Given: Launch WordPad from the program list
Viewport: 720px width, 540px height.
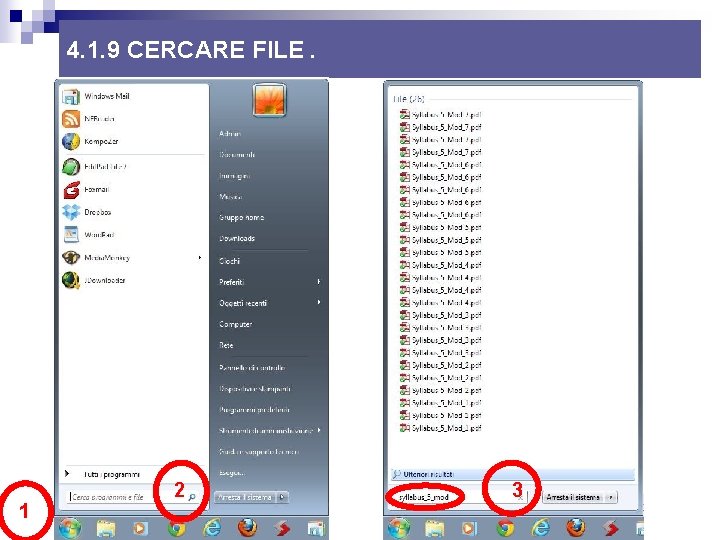Looking at the screenshot, I should 88,235.
